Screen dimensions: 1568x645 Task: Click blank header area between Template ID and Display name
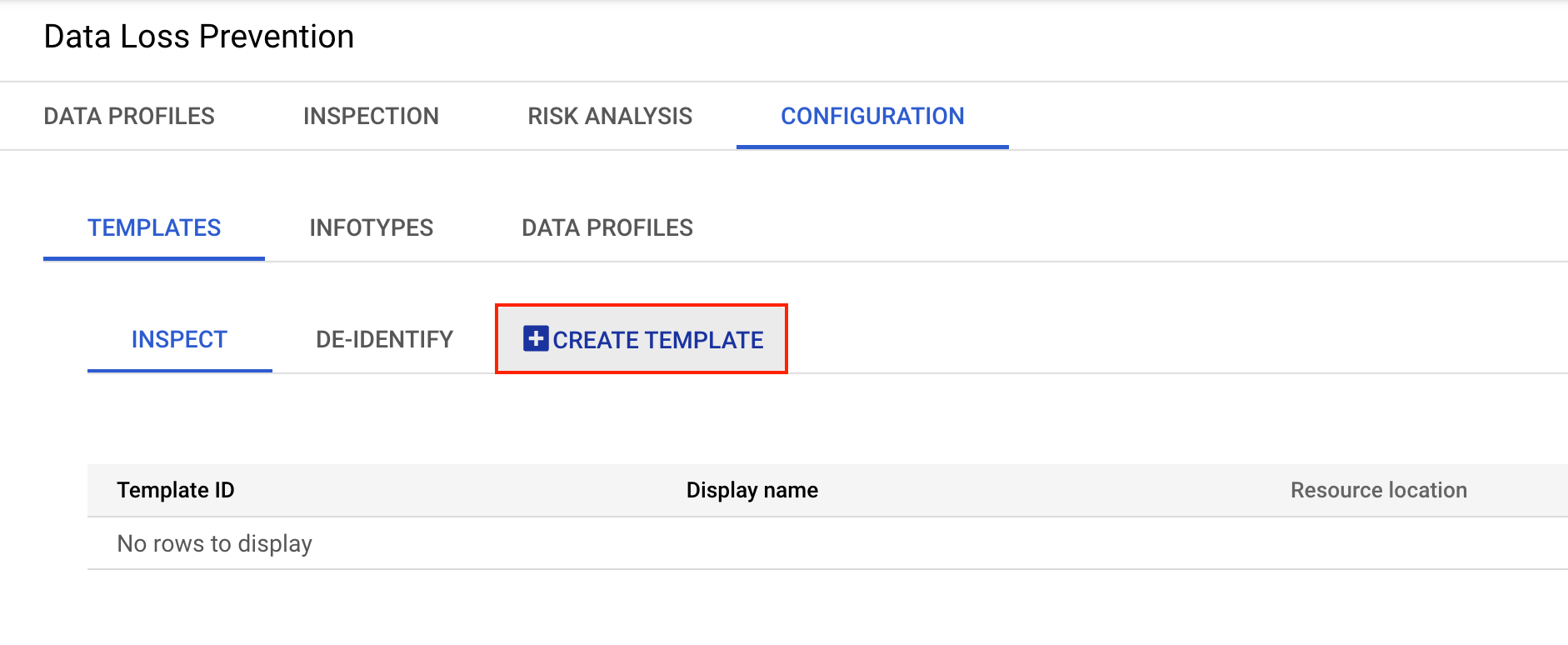(x=458, y=490)
